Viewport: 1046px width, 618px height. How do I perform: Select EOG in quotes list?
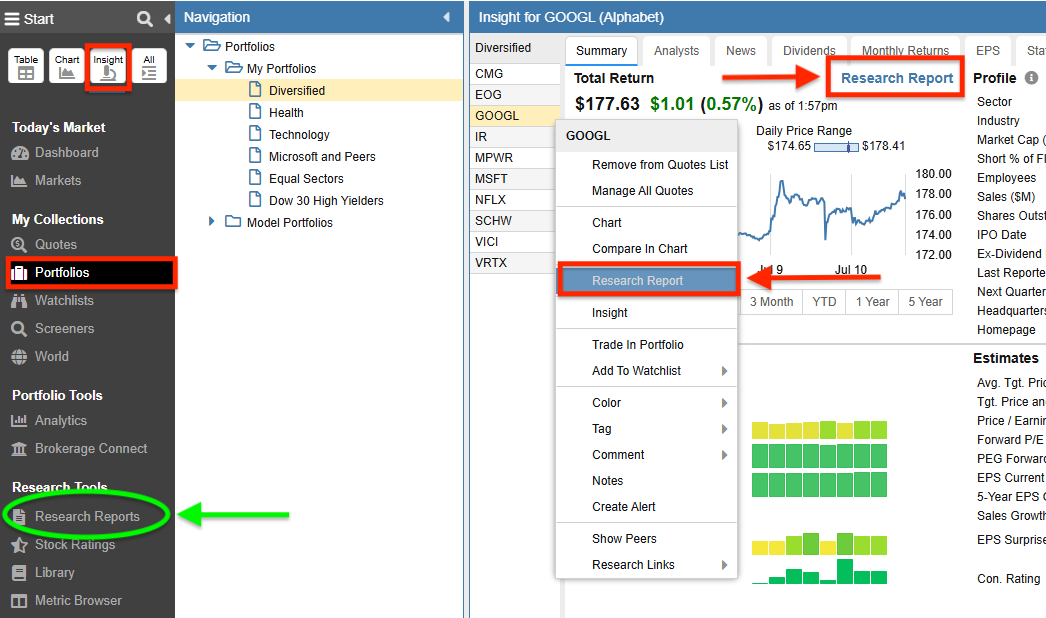pos(515,95)
